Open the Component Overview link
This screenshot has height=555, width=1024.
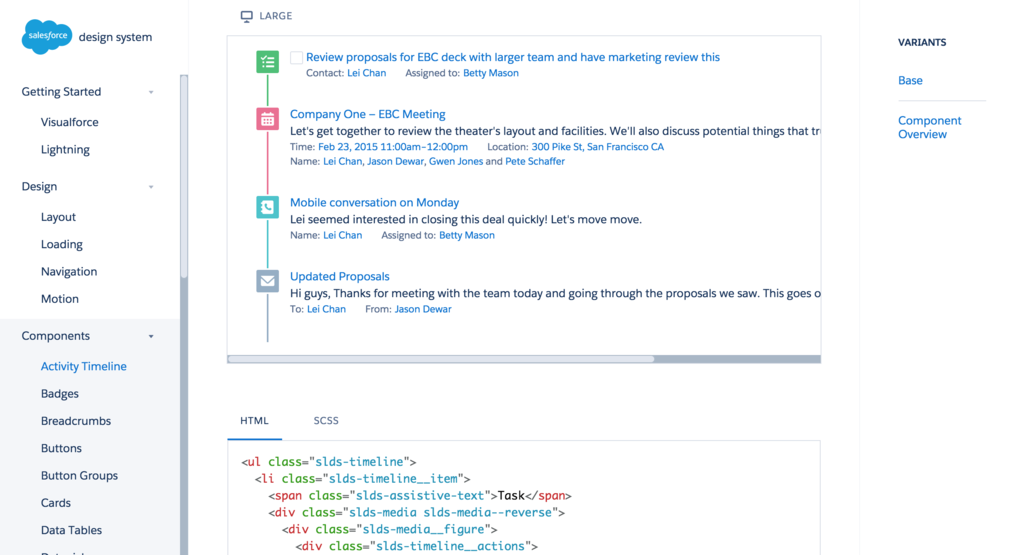tap(929, 127)
